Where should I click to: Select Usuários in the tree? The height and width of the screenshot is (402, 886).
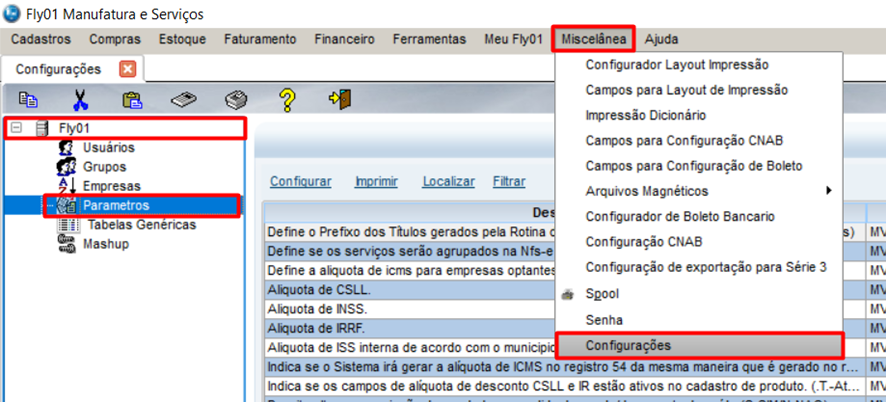[109, 148]
